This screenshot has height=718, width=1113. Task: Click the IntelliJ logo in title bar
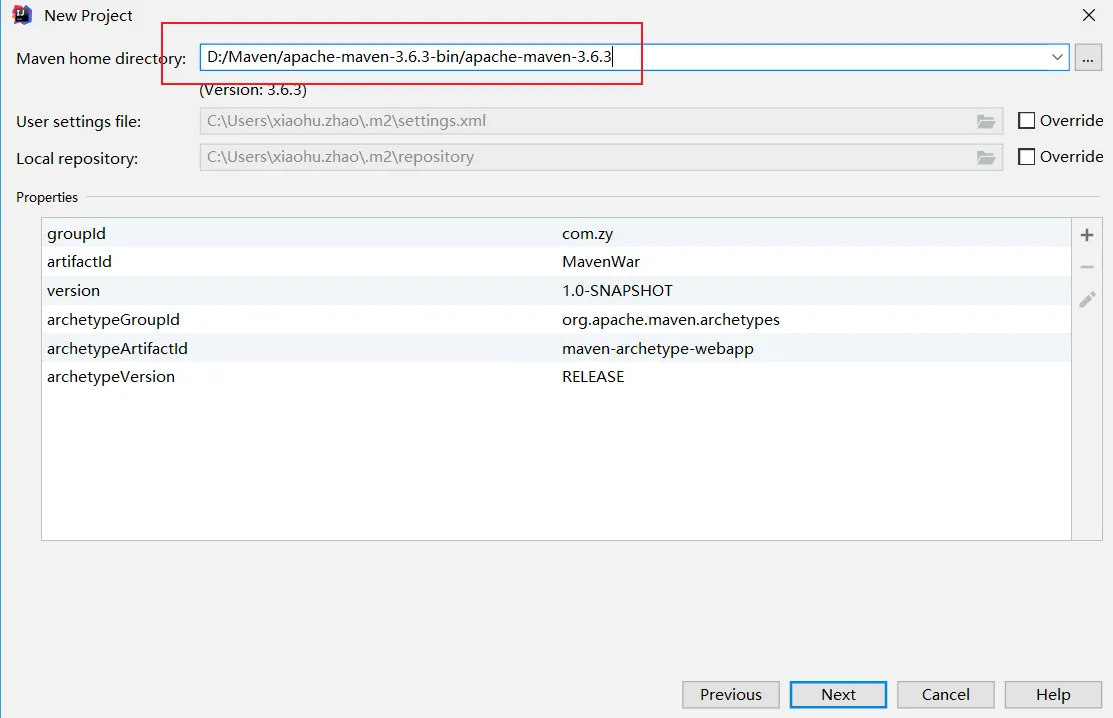click(22, 15)
